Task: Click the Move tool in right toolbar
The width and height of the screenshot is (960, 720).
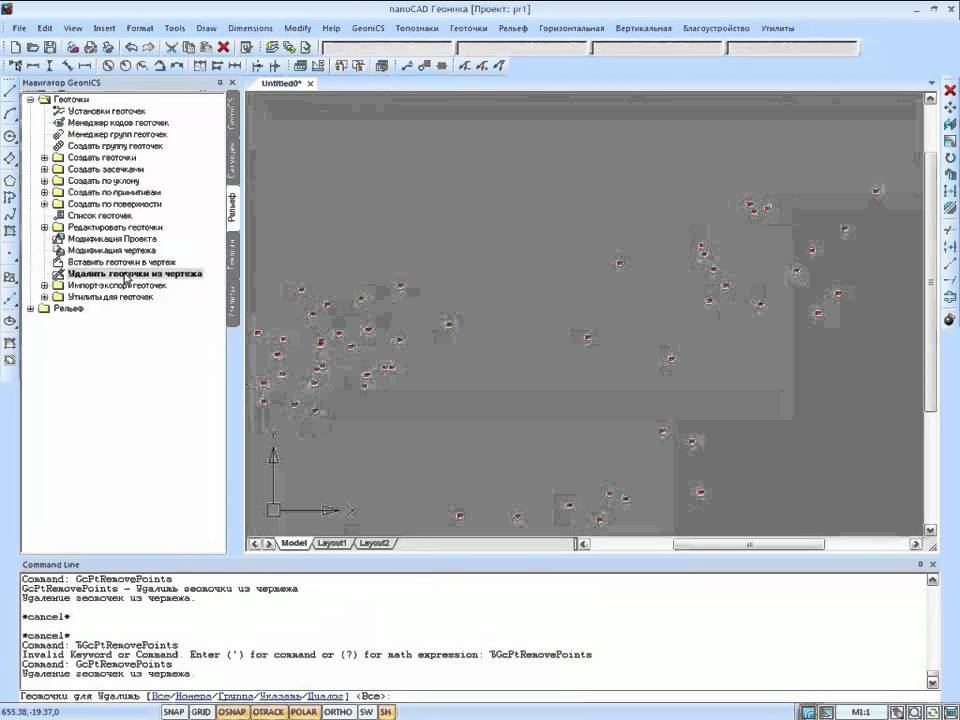Action: (x=950, y=108)
